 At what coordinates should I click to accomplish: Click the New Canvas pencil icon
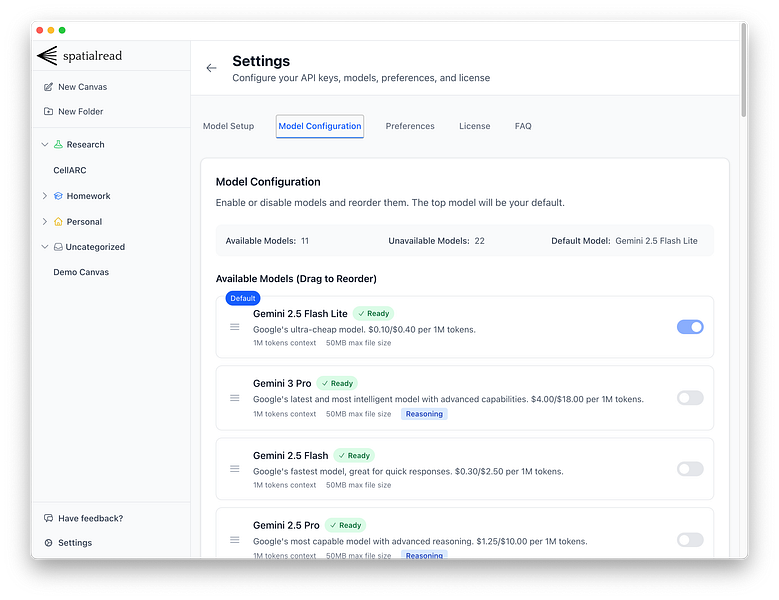point(48,87)
